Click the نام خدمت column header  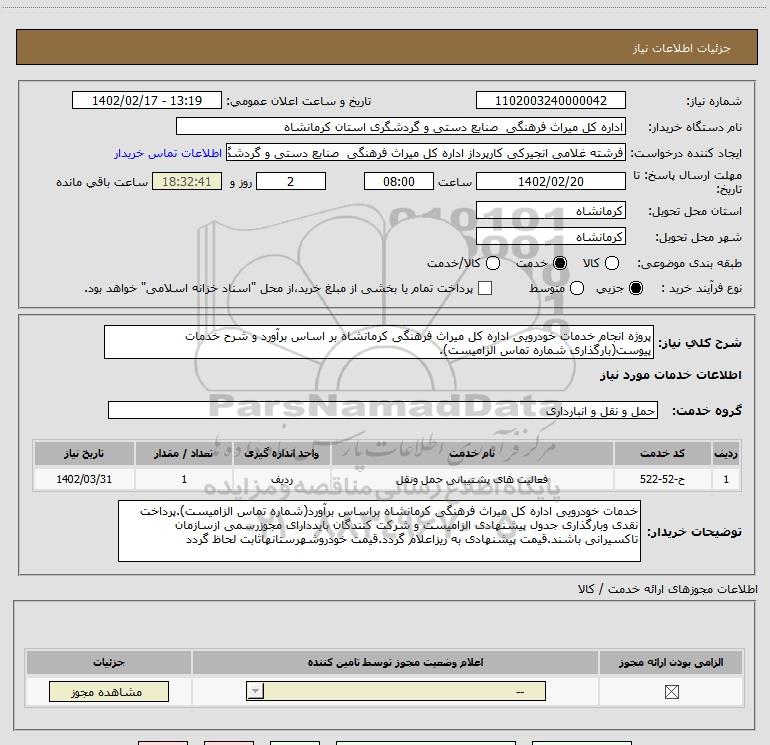472,453
